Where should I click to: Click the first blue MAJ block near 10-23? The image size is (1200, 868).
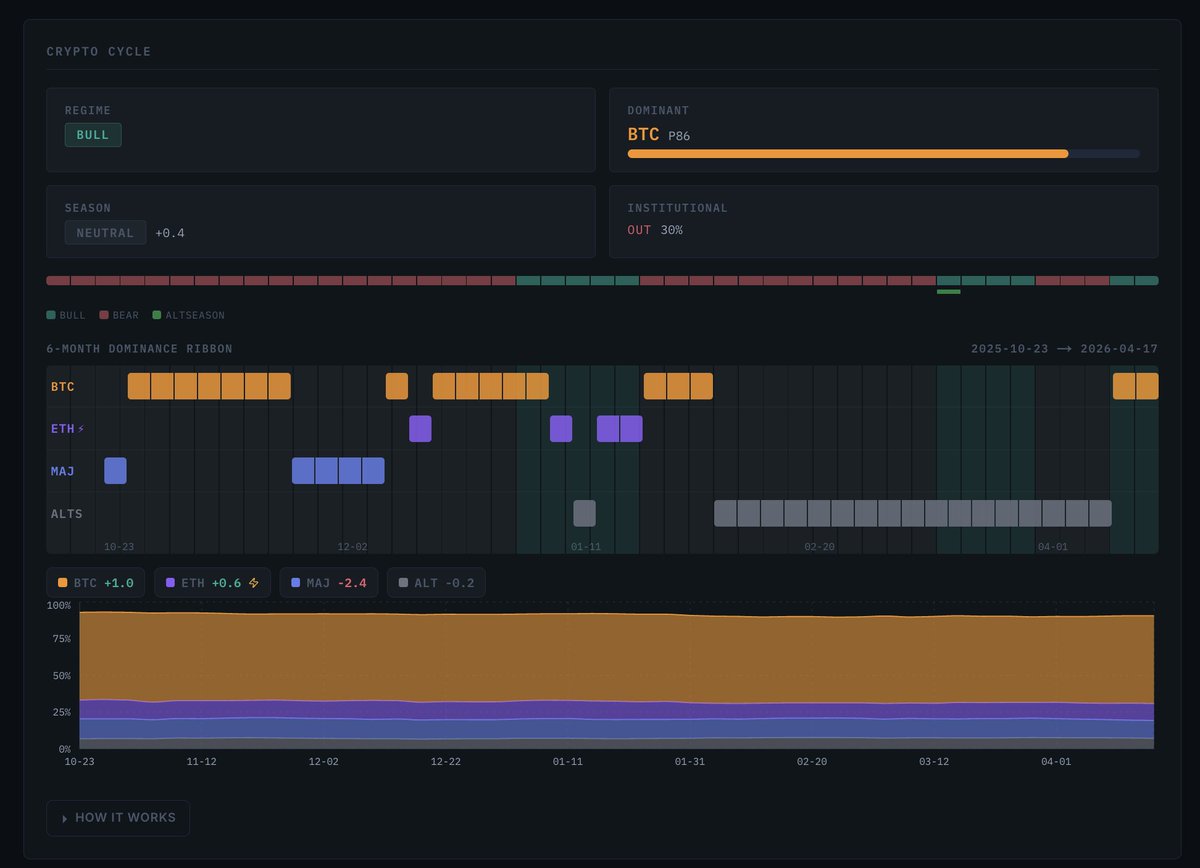[x=115, y=471]
